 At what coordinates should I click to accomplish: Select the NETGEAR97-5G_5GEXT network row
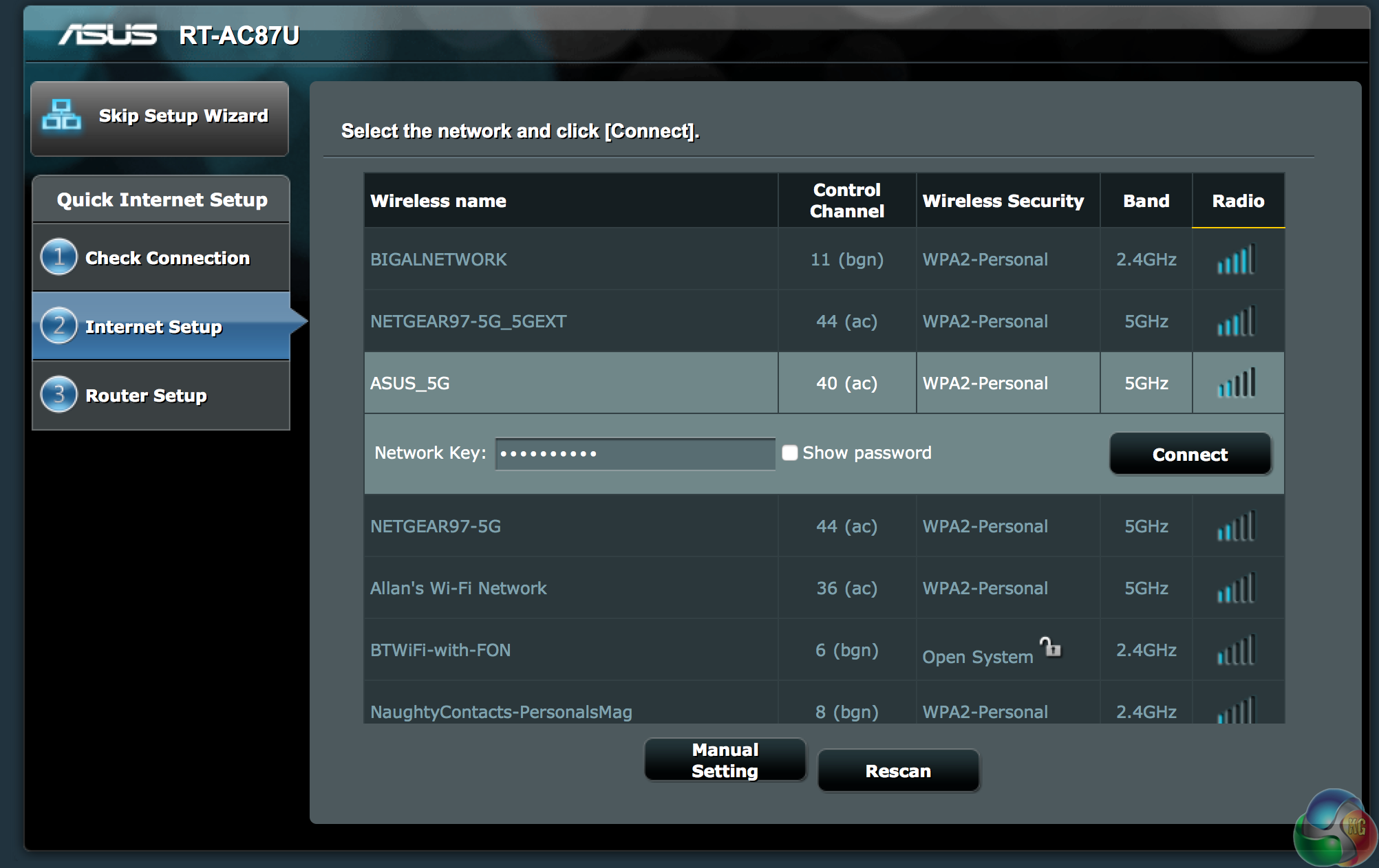468,321
